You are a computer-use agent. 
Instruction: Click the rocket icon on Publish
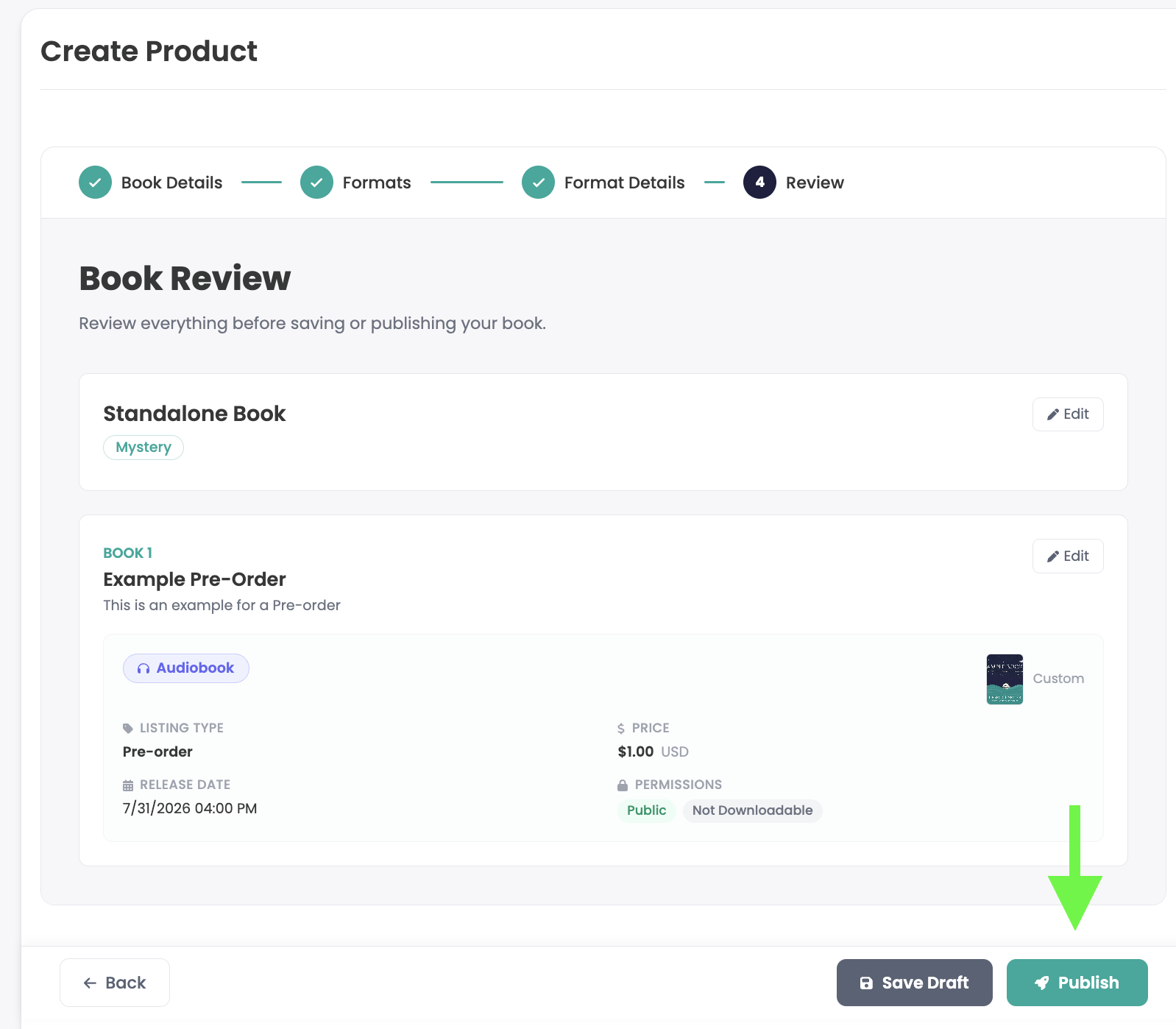pos(1042,983)
